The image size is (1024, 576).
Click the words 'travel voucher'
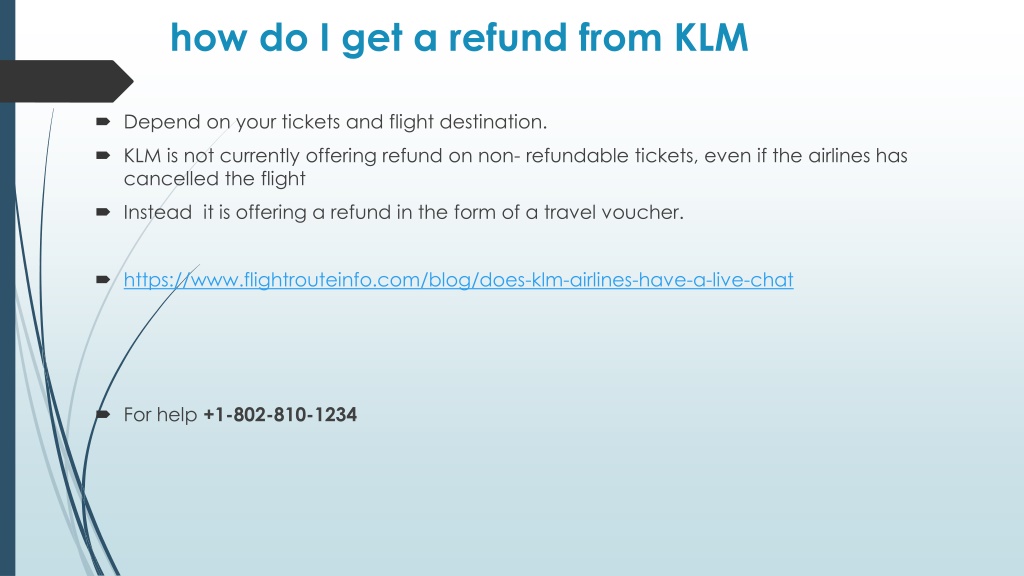tap(613, 212)
